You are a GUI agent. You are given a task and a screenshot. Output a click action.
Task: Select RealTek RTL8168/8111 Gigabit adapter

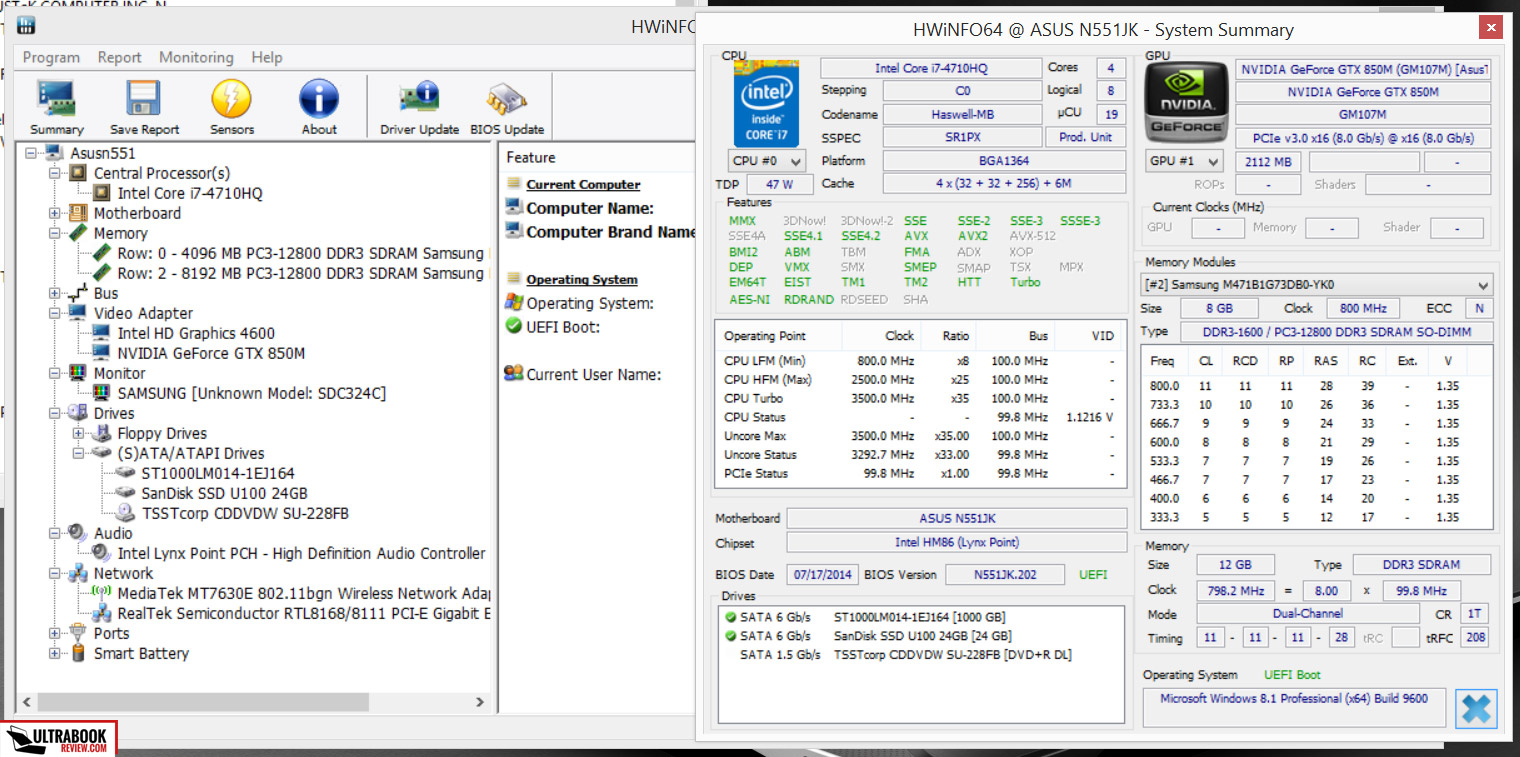coord(304,613)
